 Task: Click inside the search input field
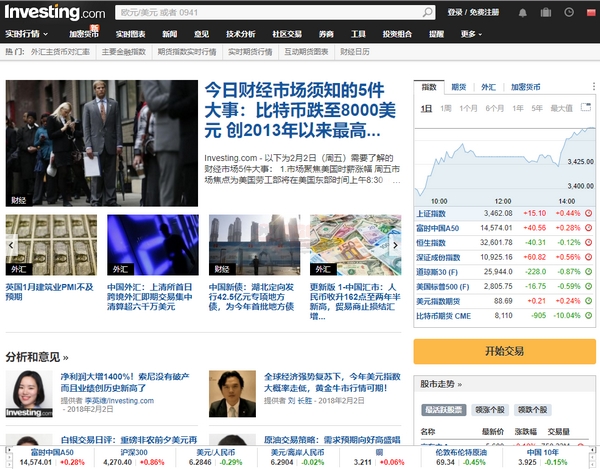coord(268,13)
